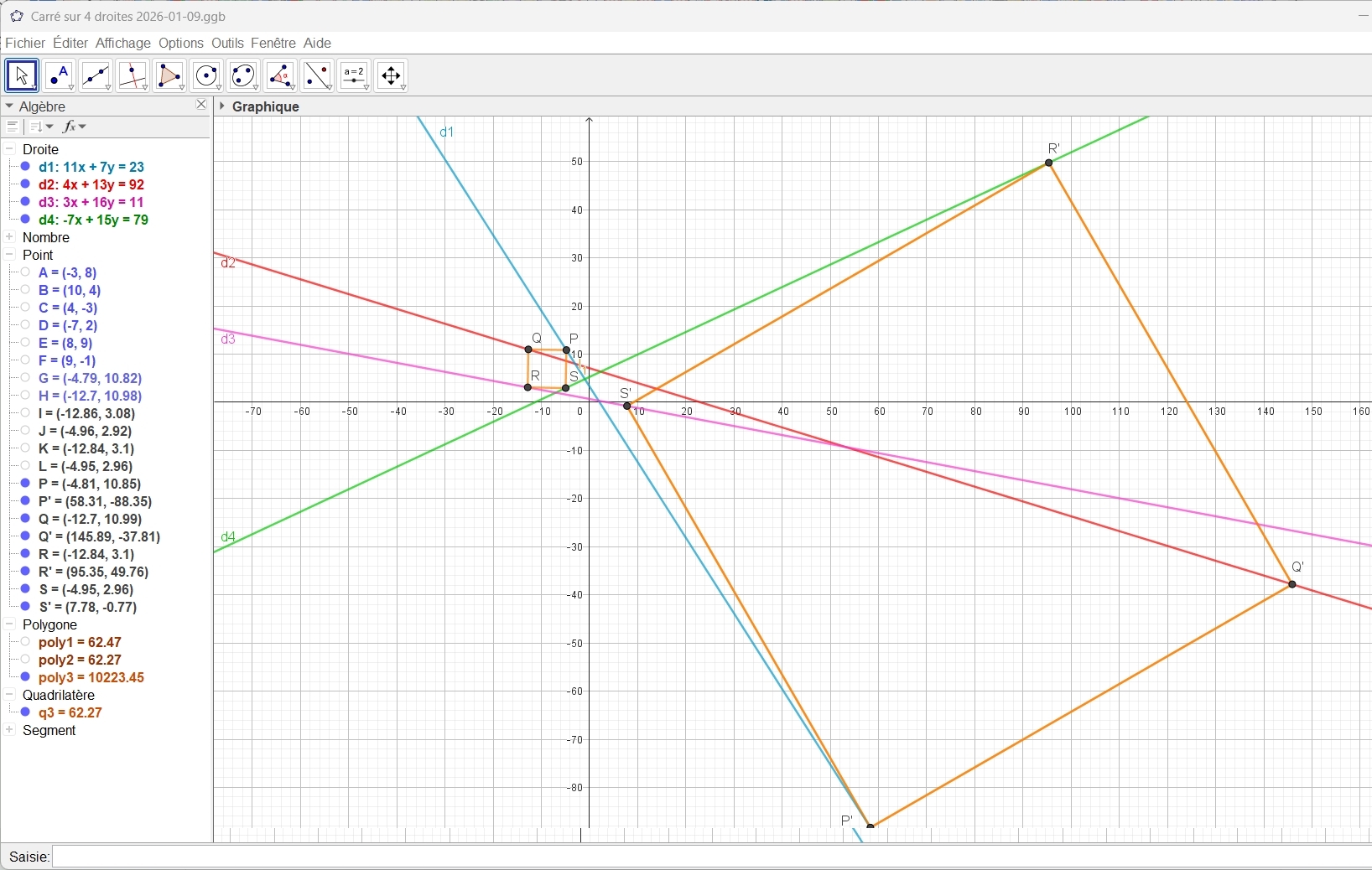
Task: Hide poly3 using its visibility bullet
Action: pos(26,677)
